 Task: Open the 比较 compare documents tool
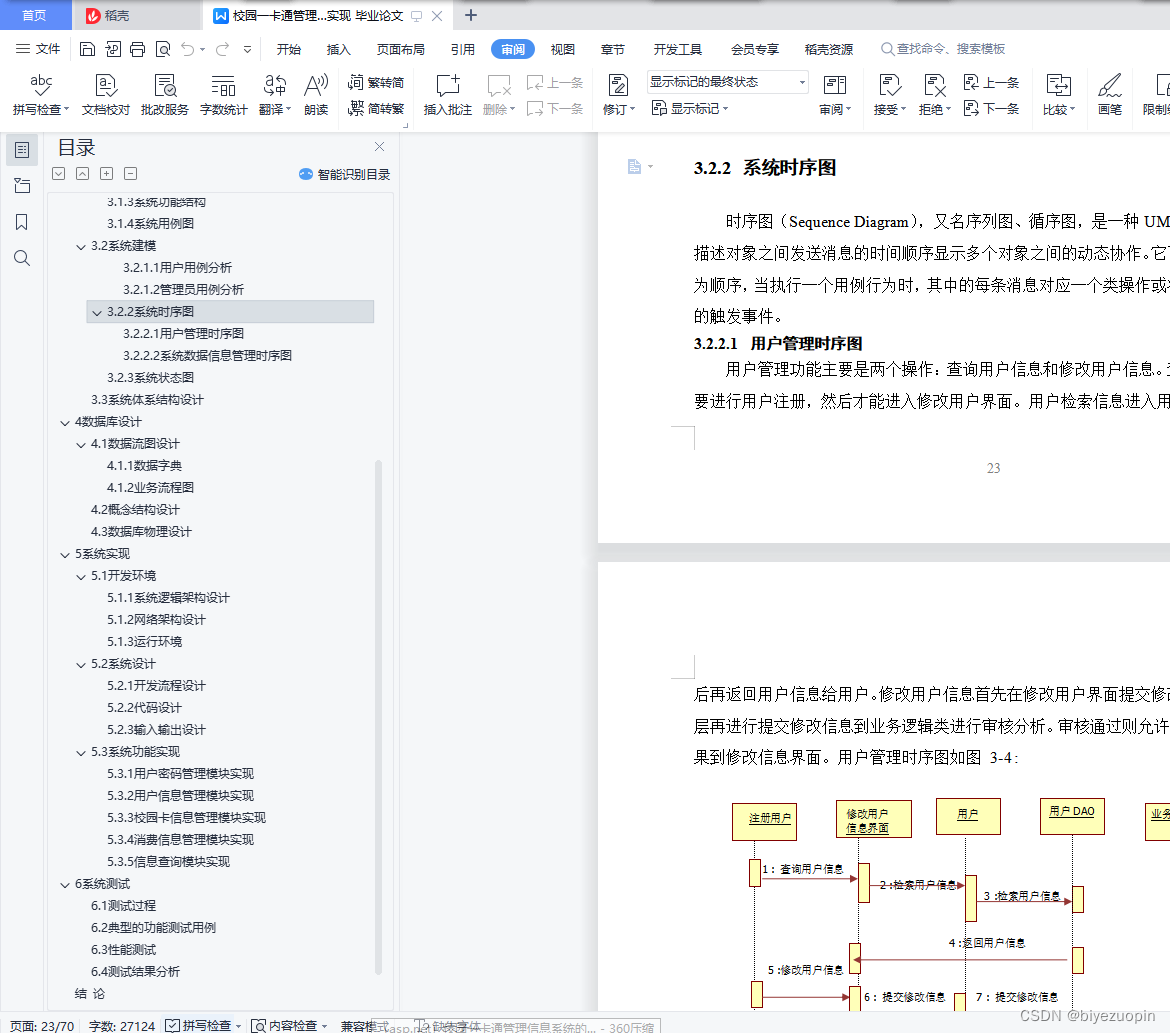[1058, 94]
